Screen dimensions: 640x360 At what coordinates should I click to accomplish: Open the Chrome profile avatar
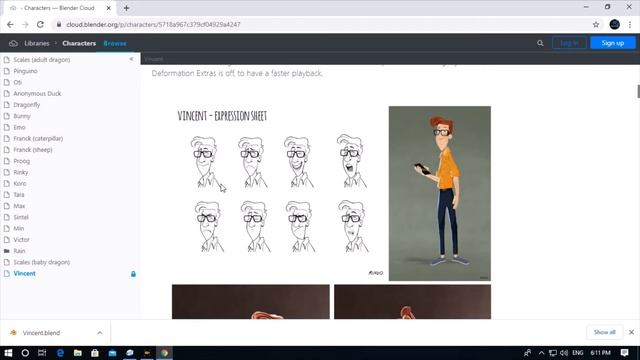click(614, 24)
